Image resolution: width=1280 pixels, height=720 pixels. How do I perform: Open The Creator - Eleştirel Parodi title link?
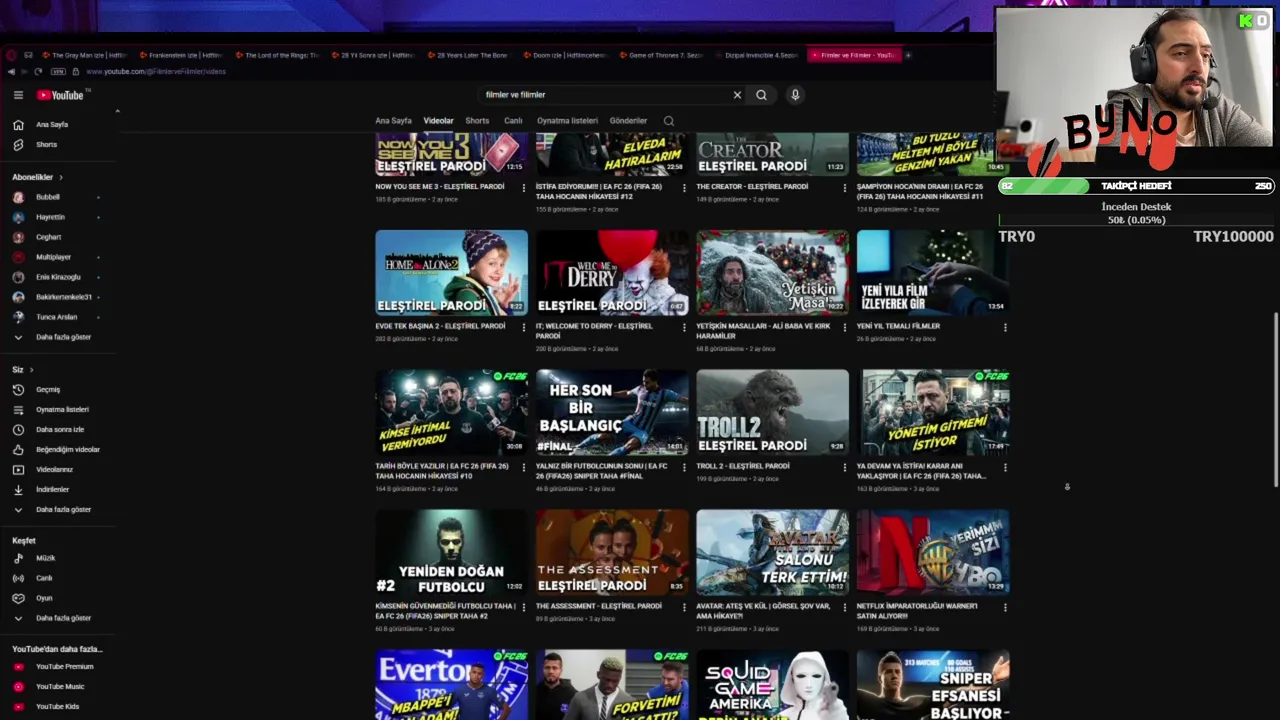pyautogui.click(x=751, y=187)
